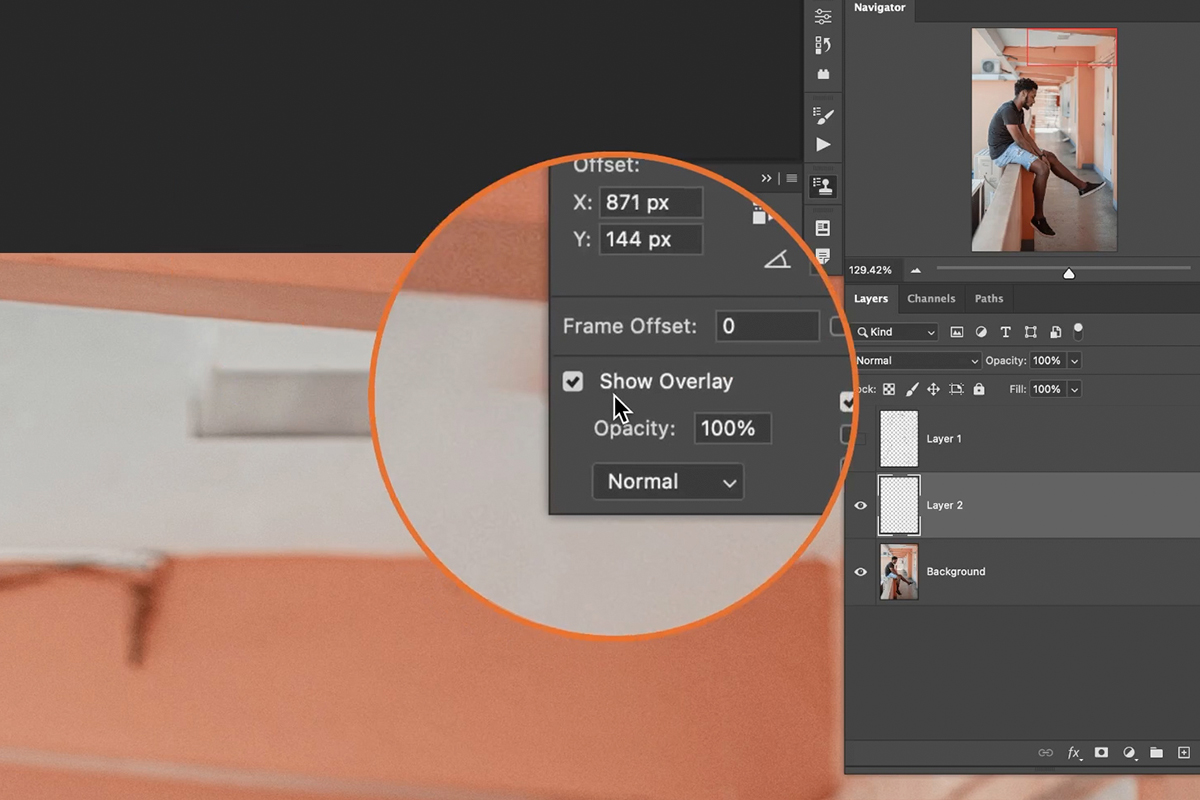Click the link layers chain icon
The image size is (1200, 800).
point(1045,752)
